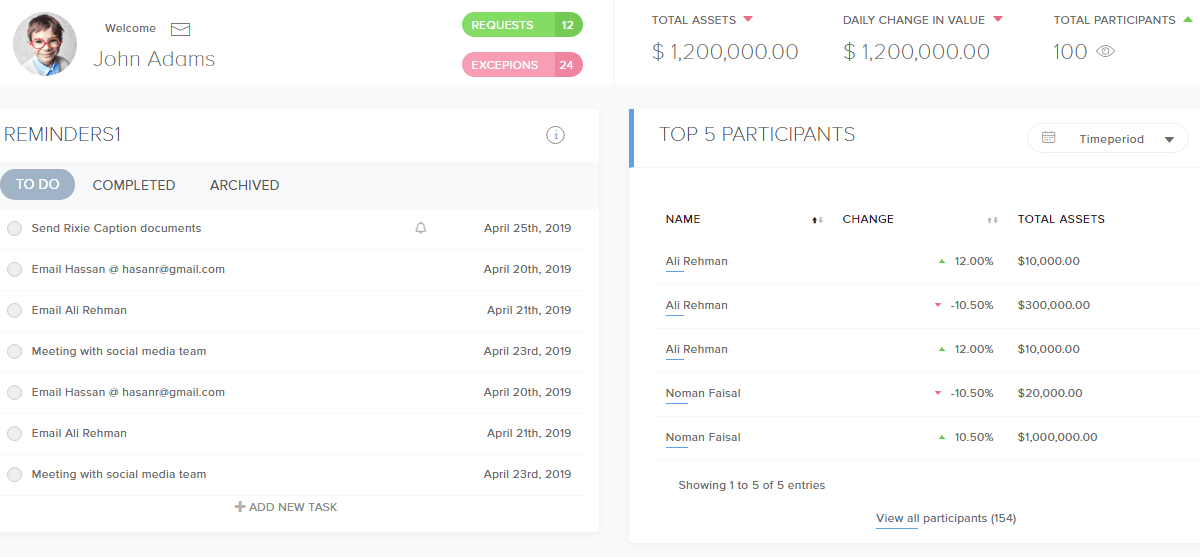
Task: Click the TOTAL ASSETS table column header
Action: 1061,219
